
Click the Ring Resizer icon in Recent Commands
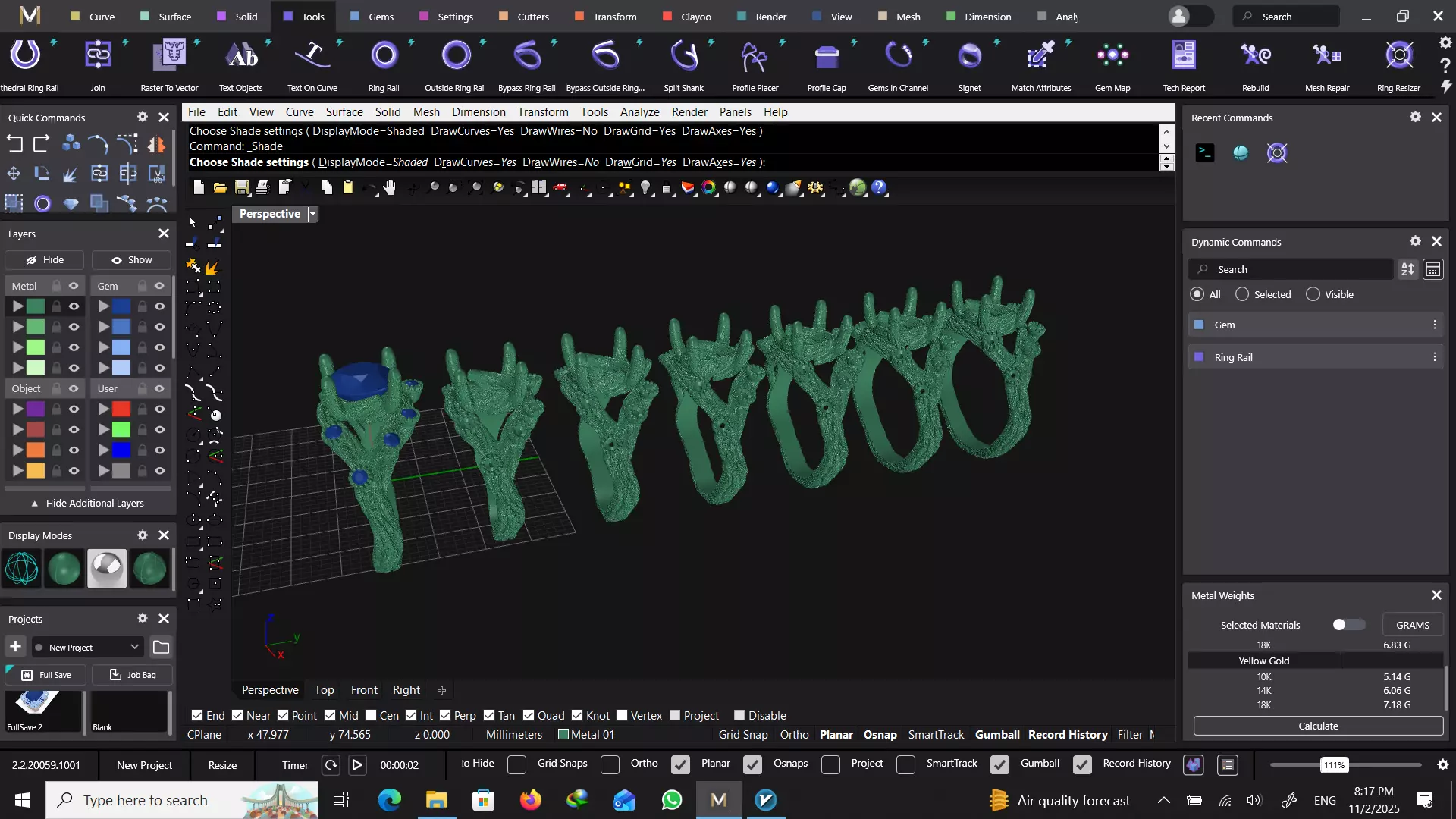[1277, 153]
